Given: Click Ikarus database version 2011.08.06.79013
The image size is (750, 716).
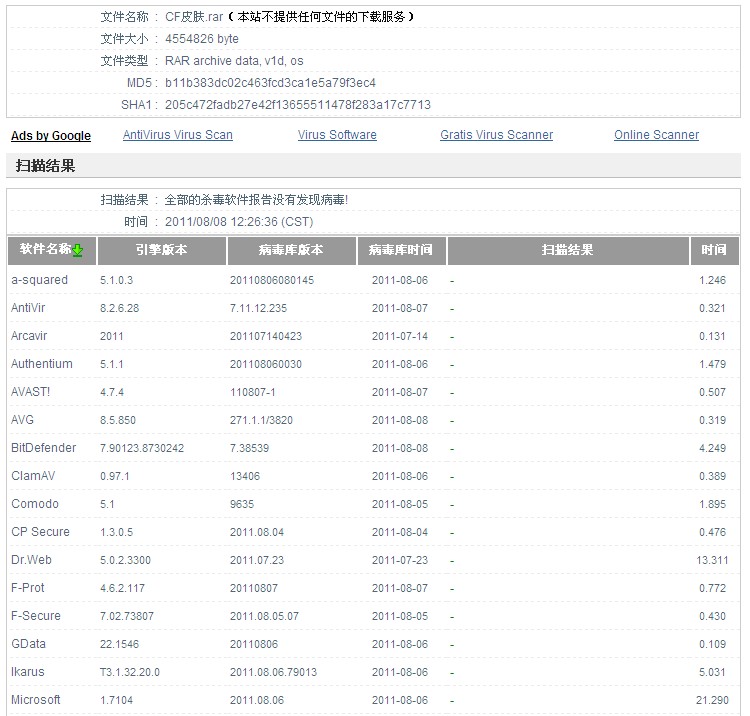Looking at the screenshot, I should click(x=273, y=672).
